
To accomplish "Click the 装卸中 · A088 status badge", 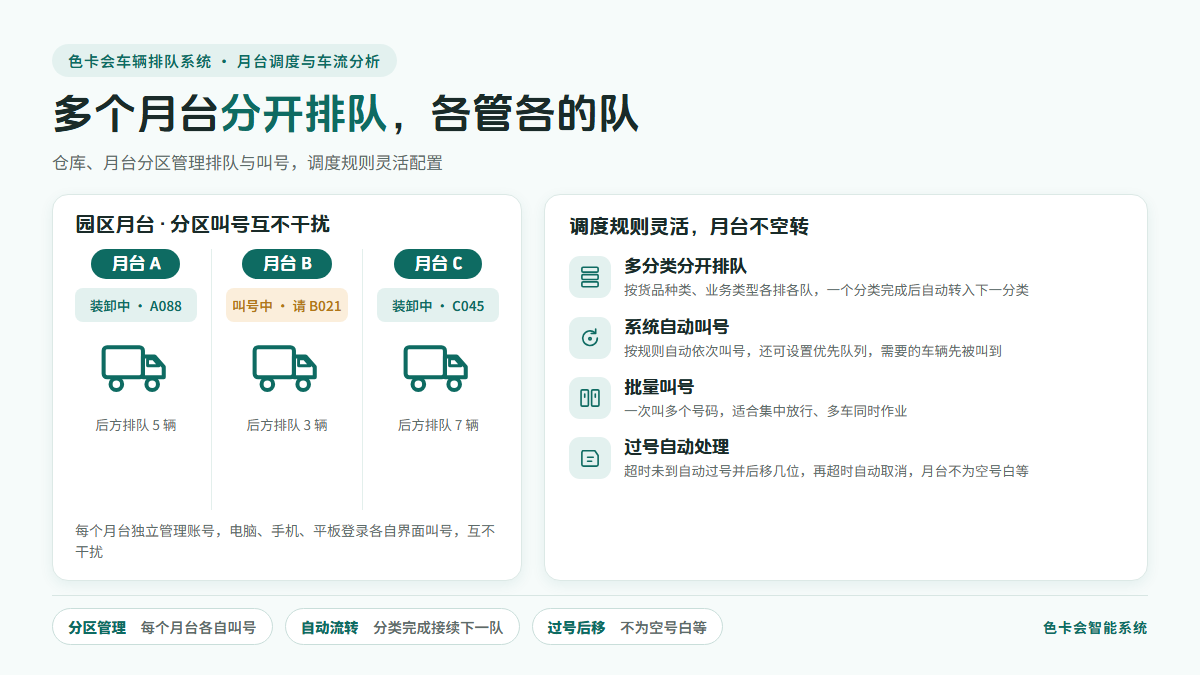I will [136, 305].
